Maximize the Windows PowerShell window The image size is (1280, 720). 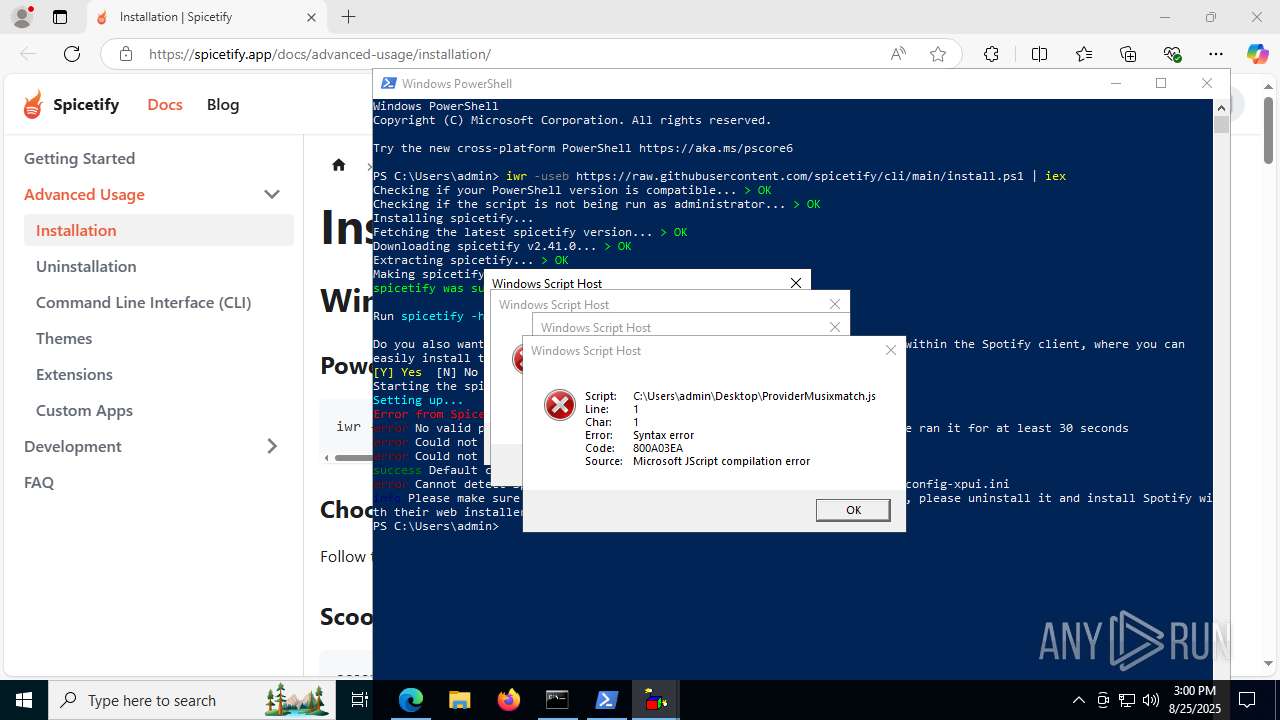[1161, 83]
